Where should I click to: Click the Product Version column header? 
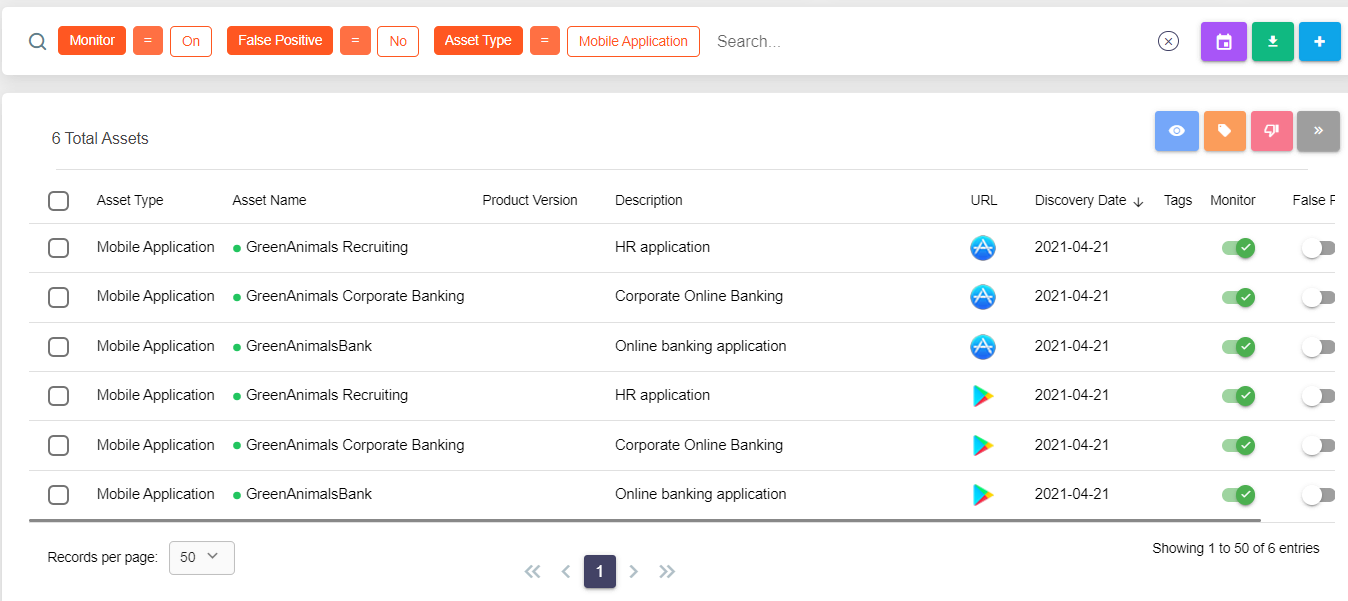[530, 200]
